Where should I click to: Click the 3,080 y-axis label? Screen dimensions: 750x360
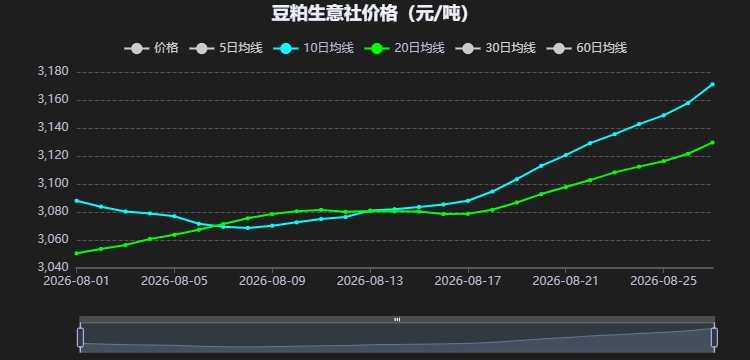tap(53, 212)
